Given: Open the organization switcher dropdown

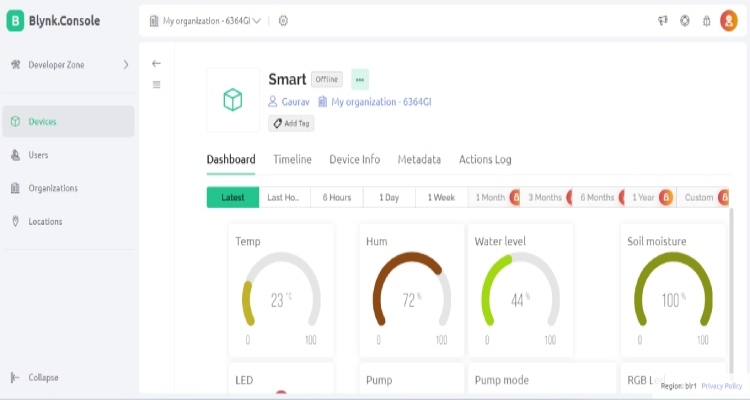Looking at the screenshot, I should coord(205,21).
